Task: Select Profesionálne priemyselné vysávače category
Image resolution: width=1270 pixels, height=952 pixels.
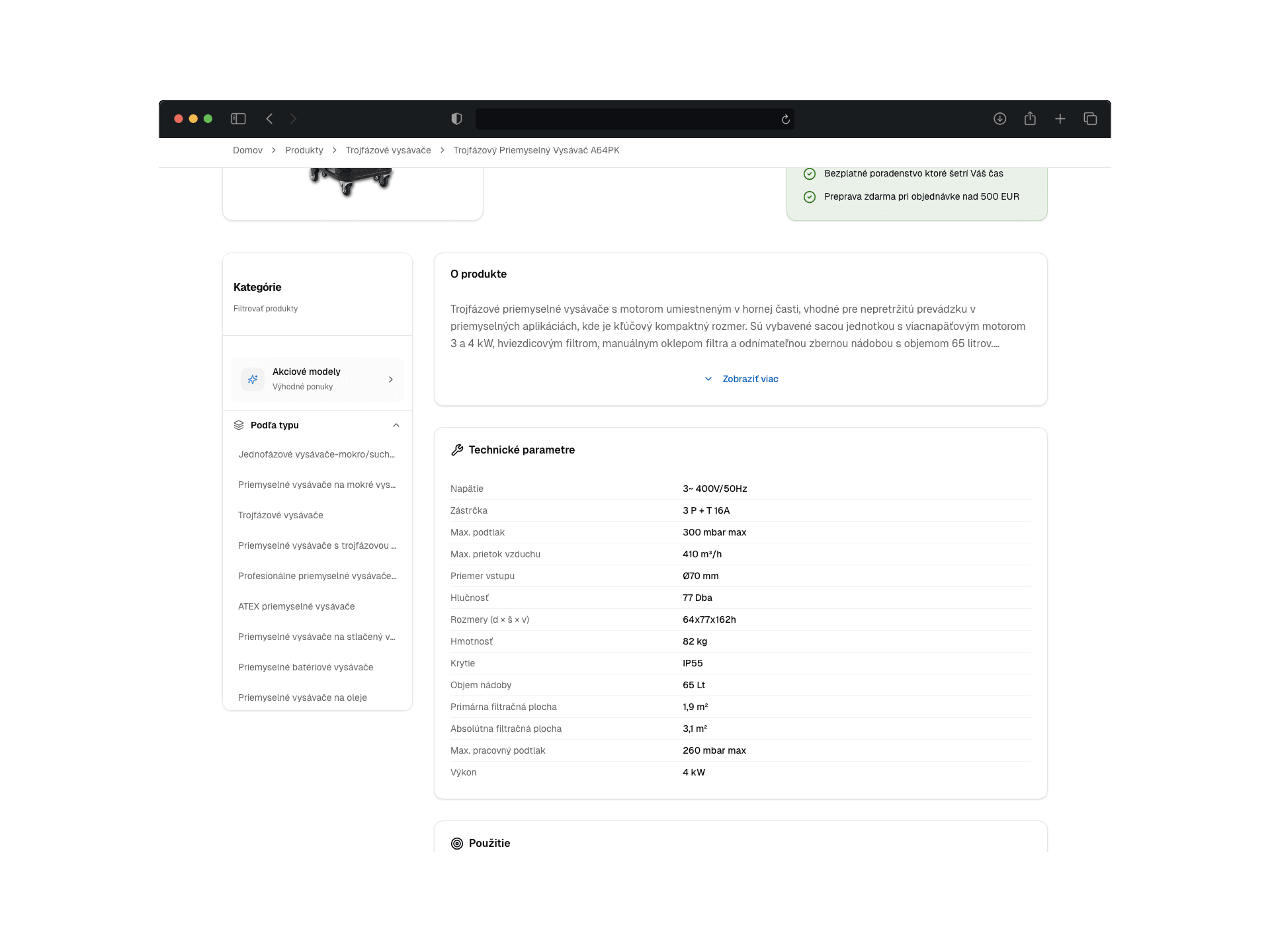Action: point(317,576)
